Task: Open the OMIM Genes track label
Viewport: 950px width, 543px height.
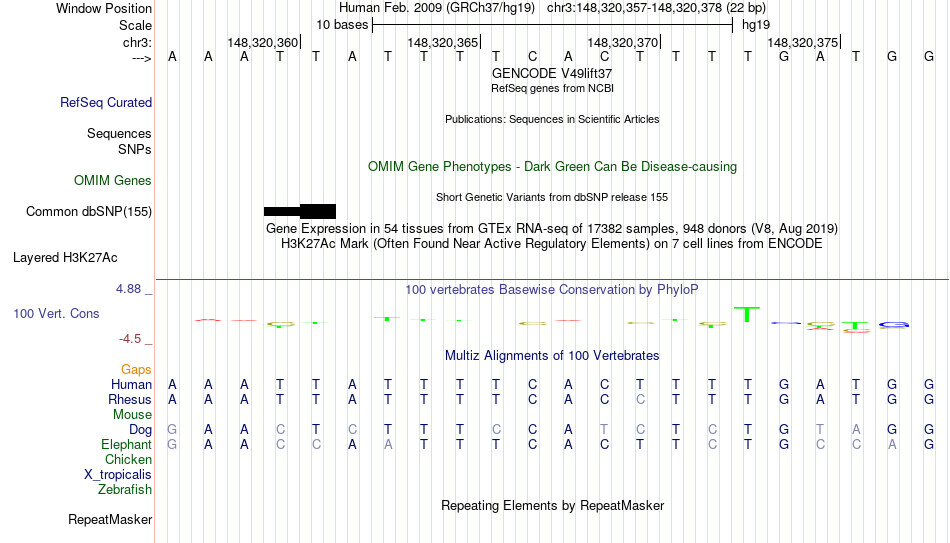Action: 113,181
